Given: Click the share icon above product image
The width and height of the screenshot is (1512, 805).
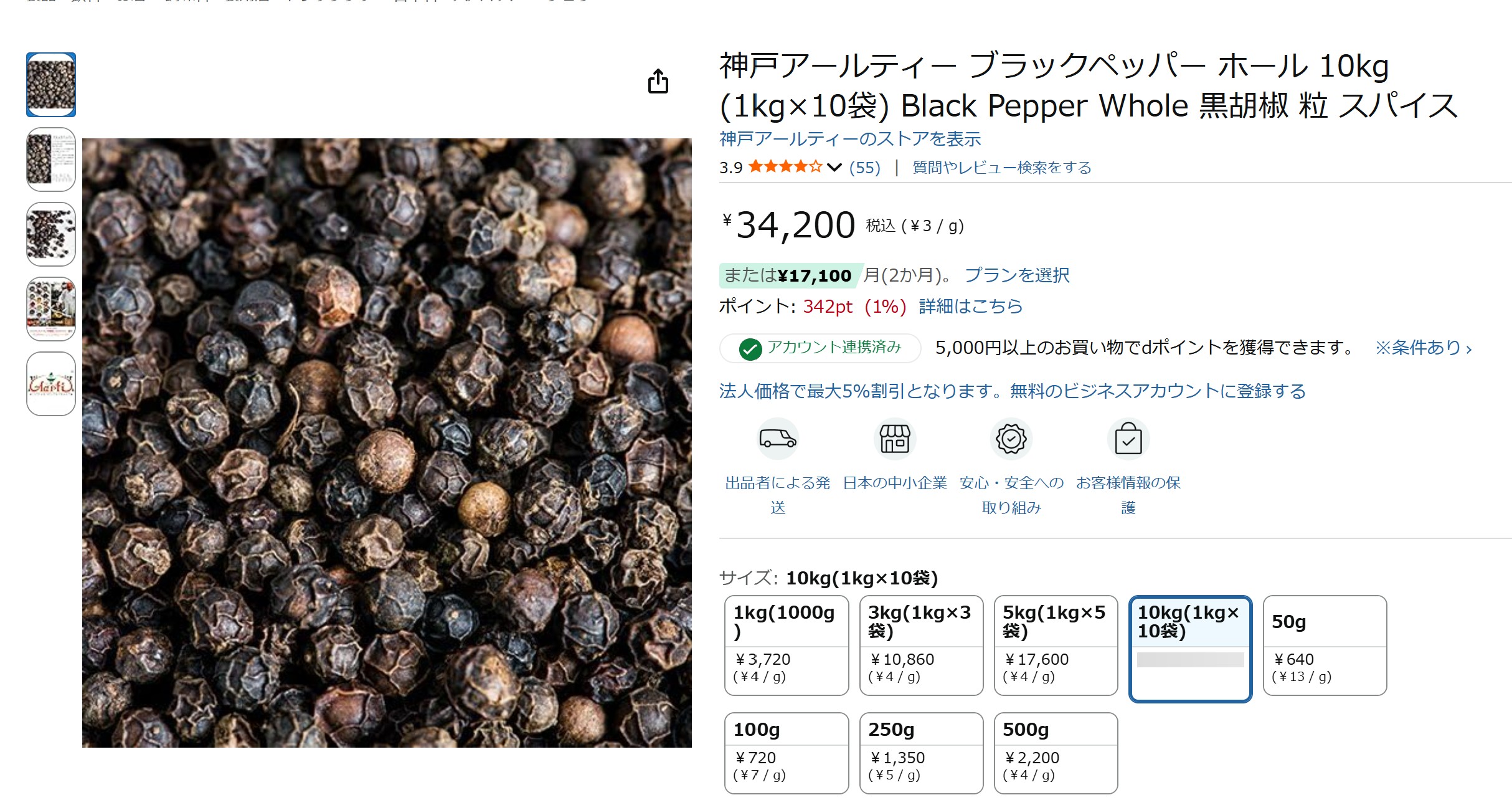Looking at the screenshot, I should click(658, 82).
